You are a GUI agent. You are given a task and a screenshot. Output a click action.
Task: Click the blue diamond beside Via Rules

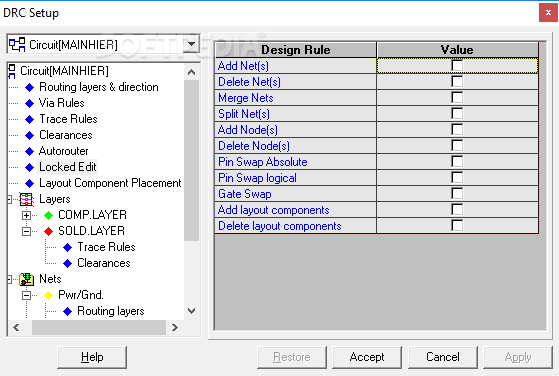tap(30, 103)
